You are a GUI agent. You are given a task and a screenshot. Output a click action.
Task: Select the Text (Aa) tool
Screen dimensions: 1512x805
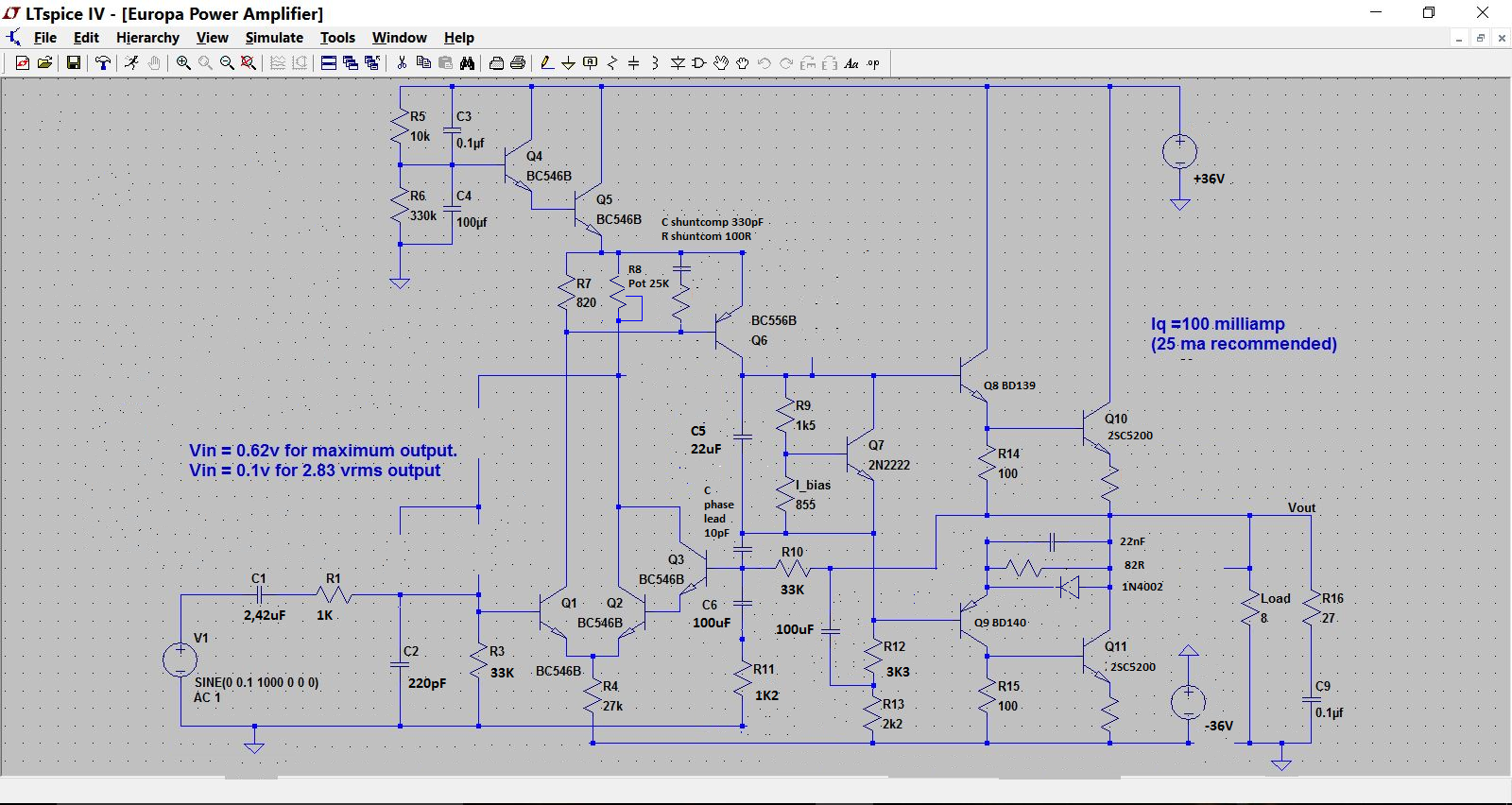[x=851, y=63]
